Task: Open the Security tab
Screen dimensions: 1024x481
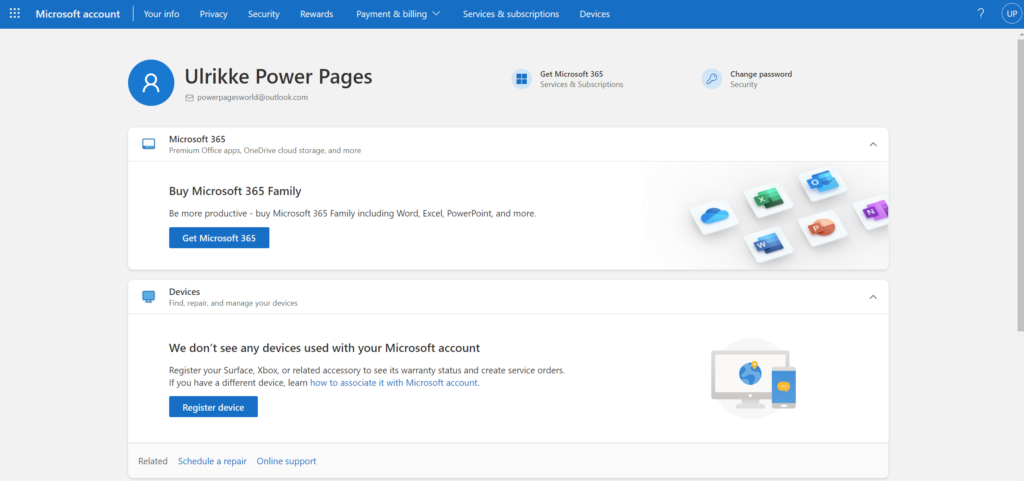Action: point(264,14)
